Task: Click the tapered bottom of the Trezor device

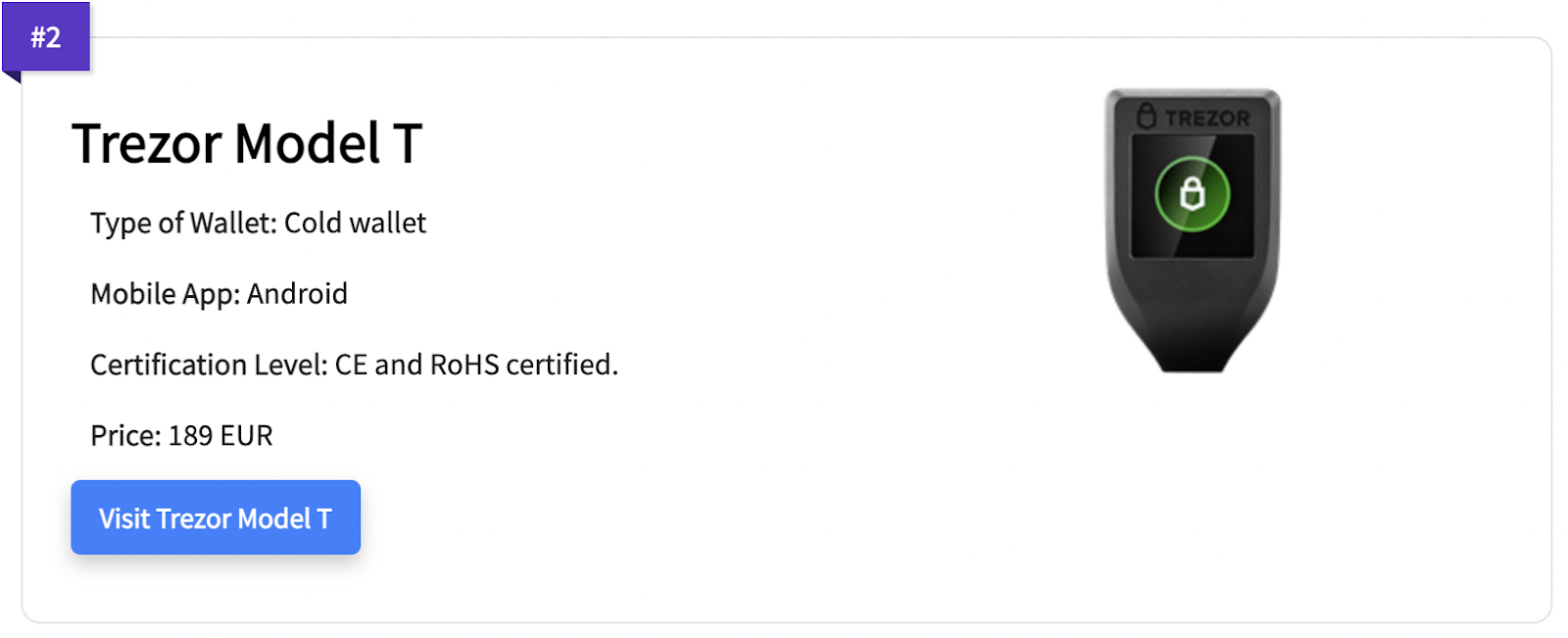Action: coord(1193,343)
